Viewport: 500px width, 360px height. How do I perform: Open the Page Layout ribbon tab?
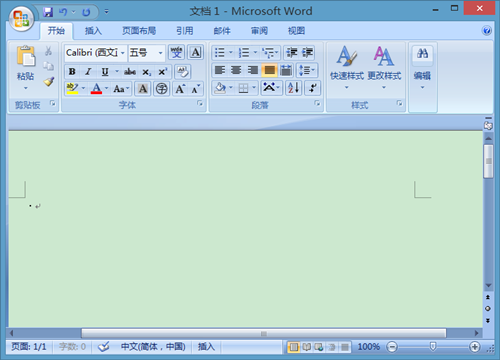pyautogui.click(x=139, y=31)
